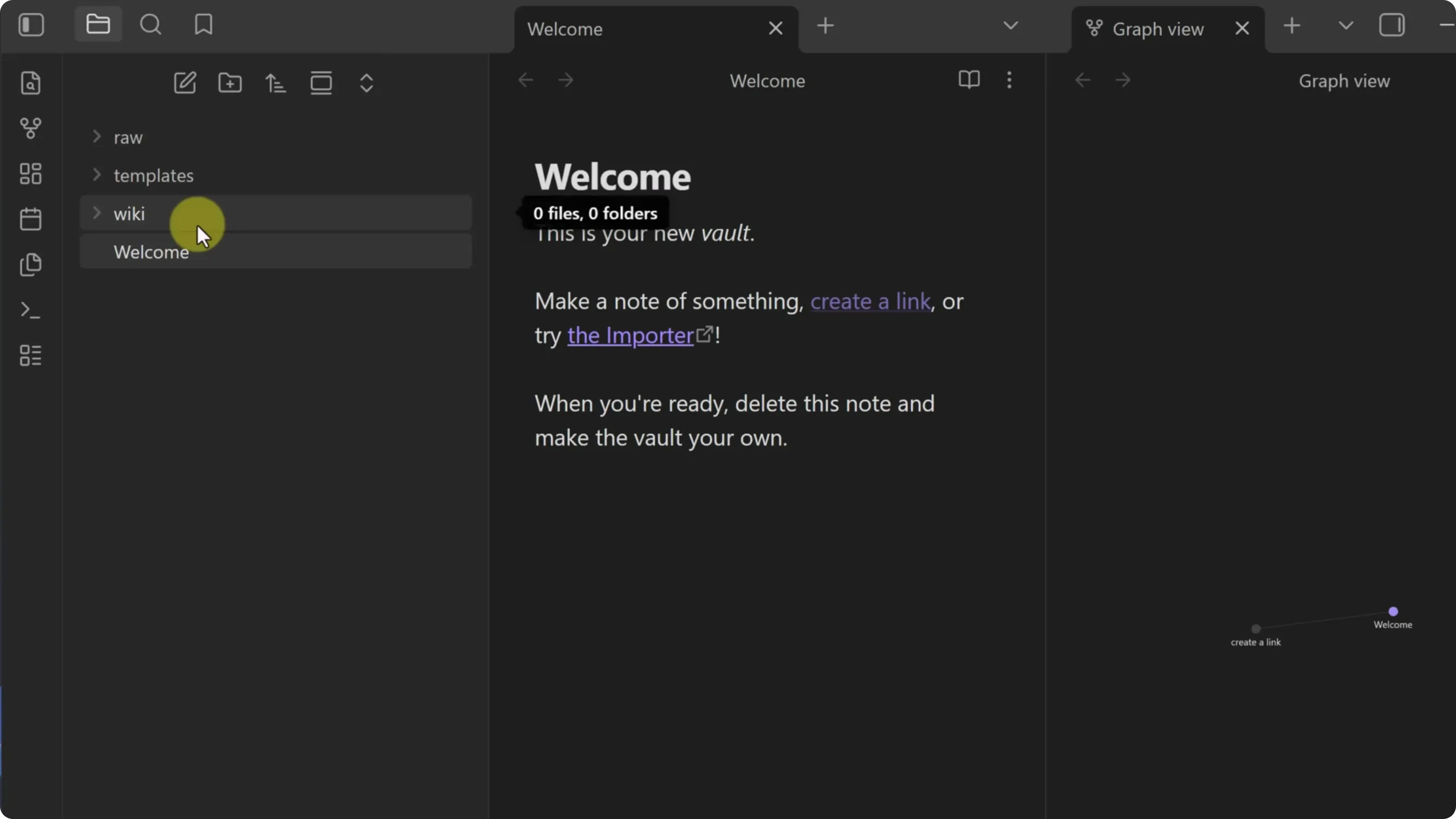Open the quick switcher ribbon icon
The width and height of the screenshot is (1456, 819).
pos(30,83)
